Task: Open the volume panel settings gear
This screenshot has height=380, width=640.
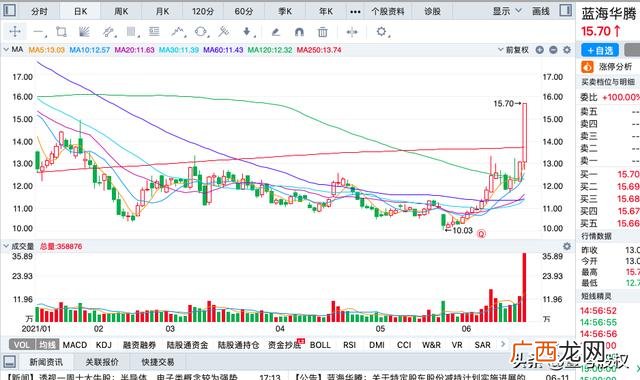Action: [x=567, y=246]
